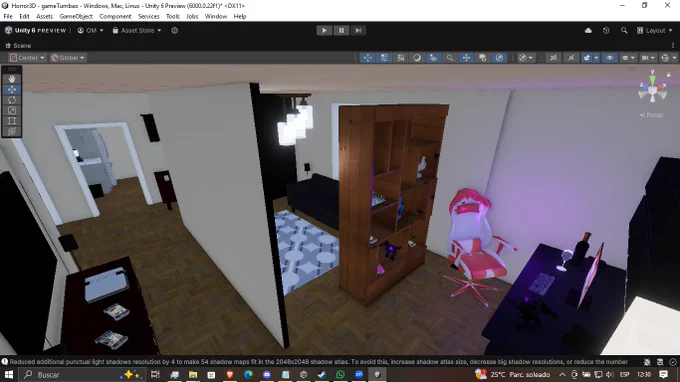Image resolution: width=680 pixels, height=382 pixels.
Task: Click the Pause button
Action: (341, 30)
